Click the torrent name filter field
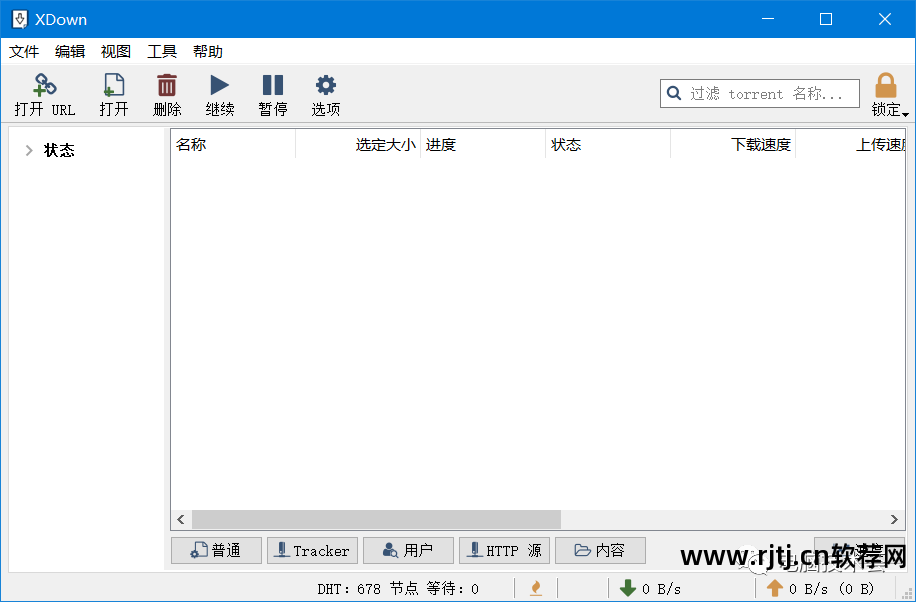Image resolution: width=916 pixels, height=602 pixels. (x=759, y=94)
